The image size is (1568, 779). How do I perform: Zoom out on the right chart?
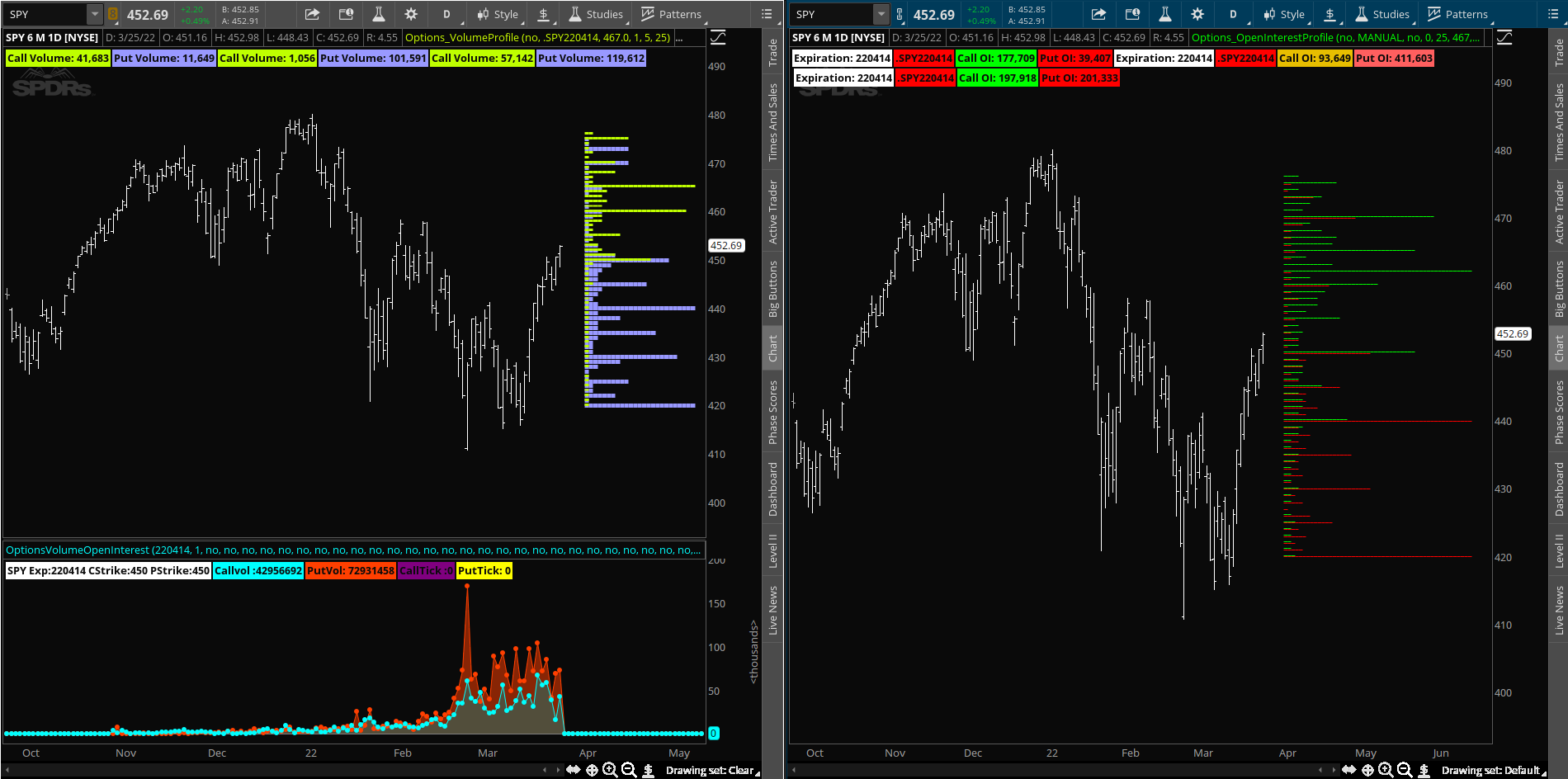[1405, 770]
